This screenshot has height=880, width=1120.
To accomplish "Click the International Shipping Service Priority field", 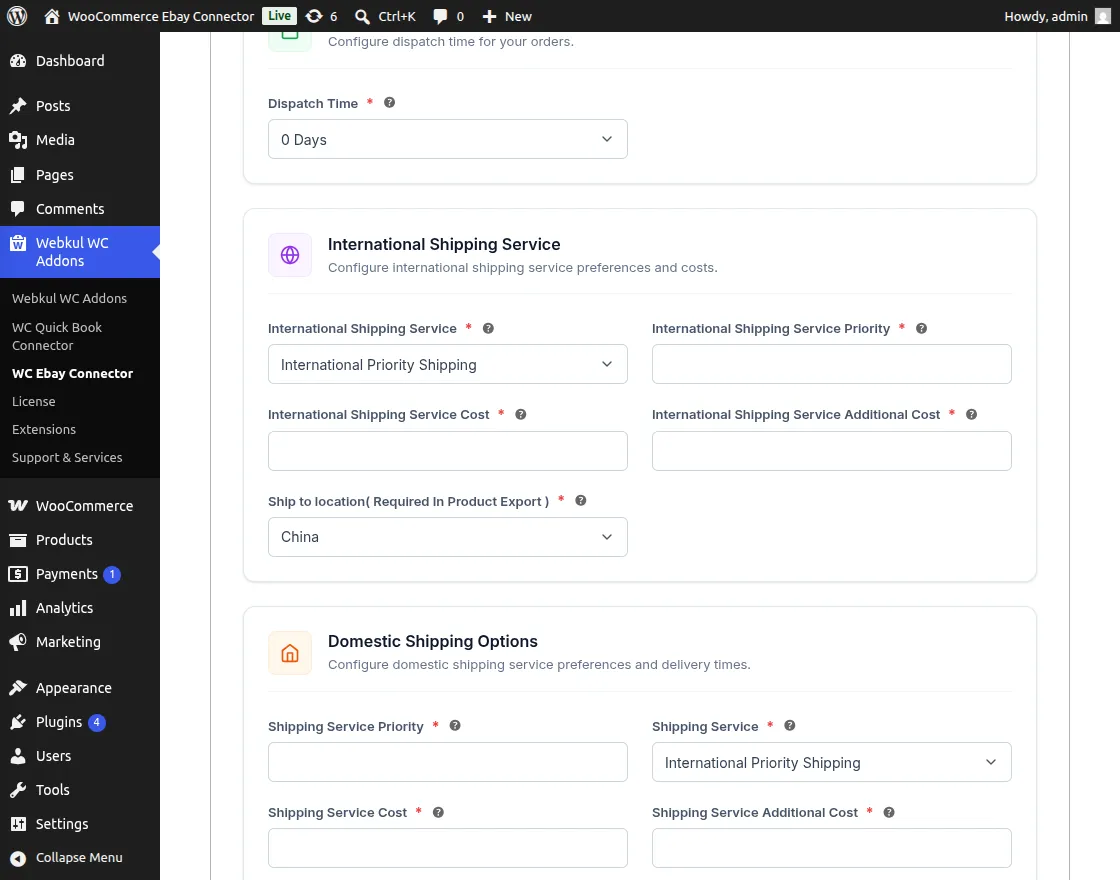I will coord(831,364).
